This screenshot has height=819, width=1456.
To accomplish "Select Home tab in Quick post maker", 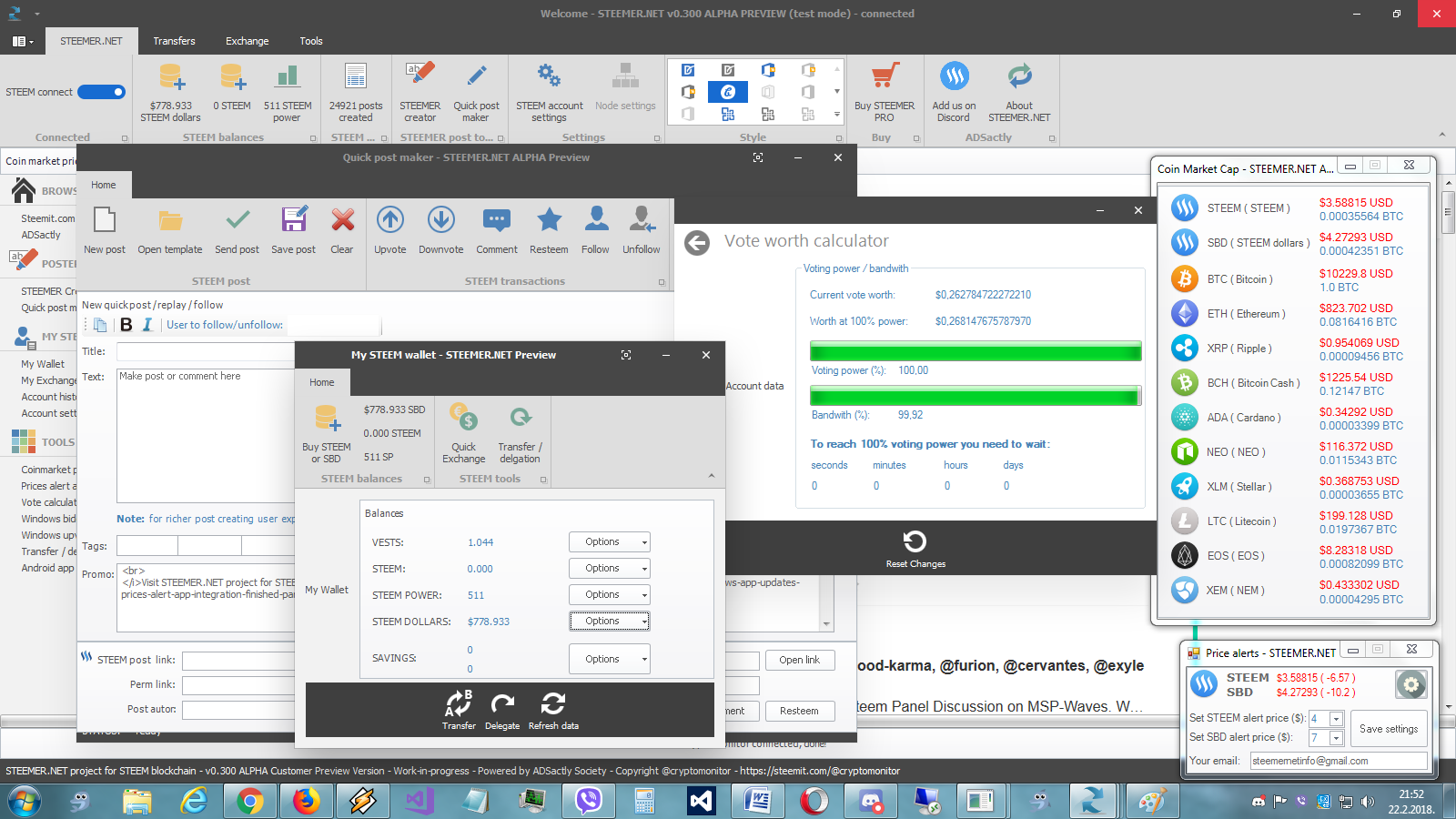I will (104, 185).
